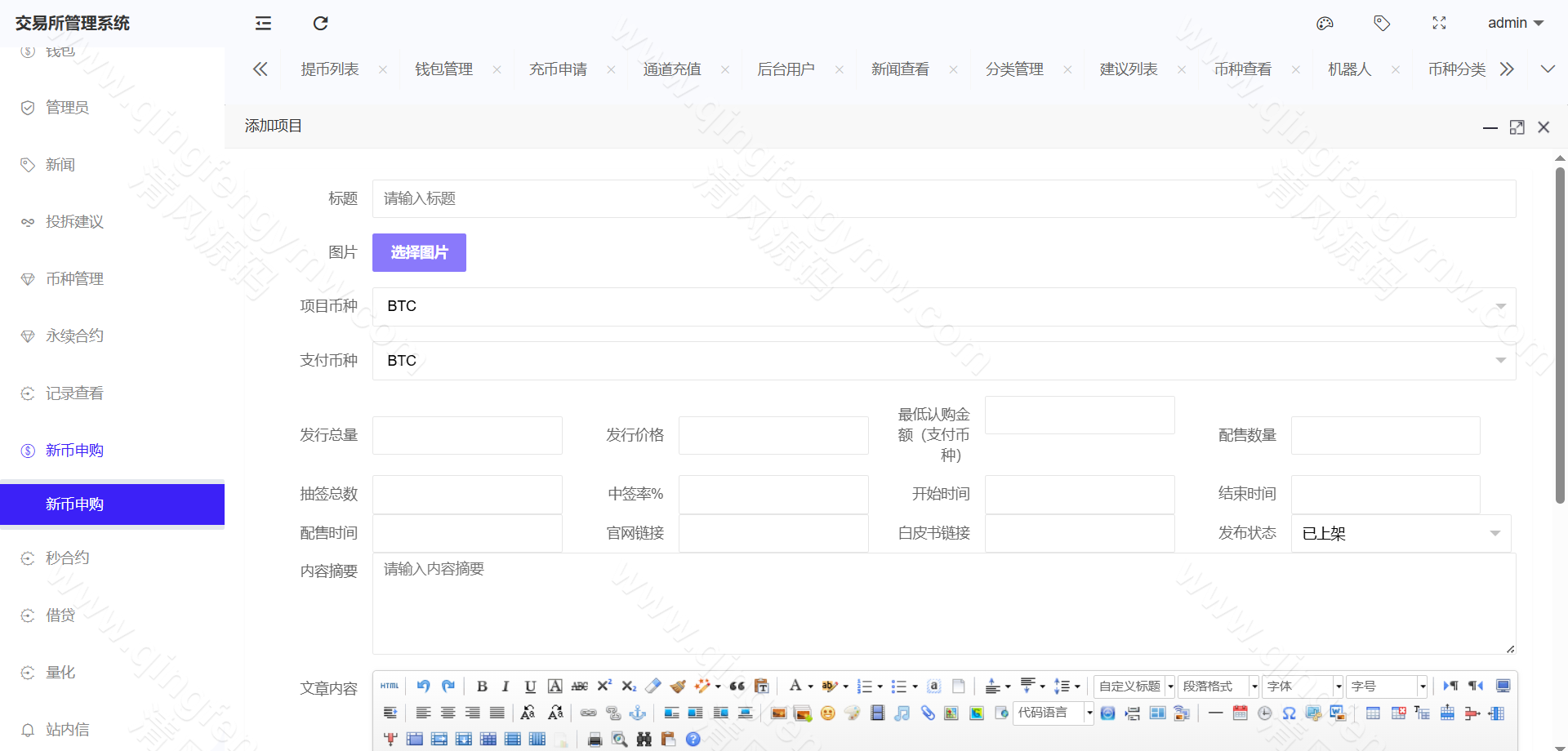This screenshot has height=751, width=1568.
Task: Open the 新闻查看 tab
Action: pyautogui.click(x=900, y=69)
